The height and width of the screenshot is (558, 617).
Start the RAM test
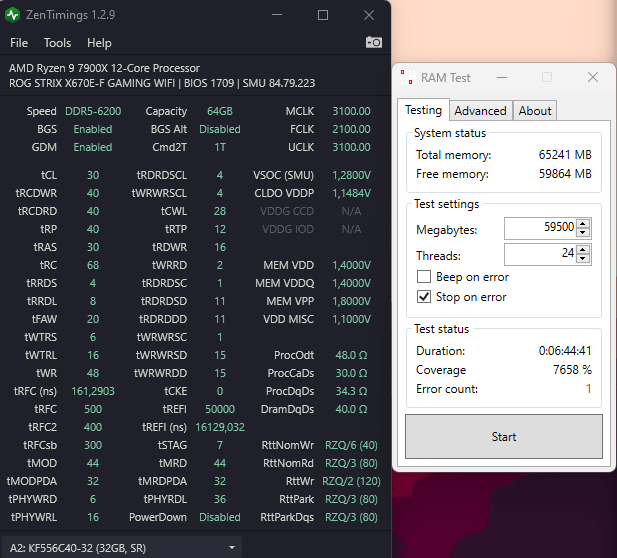504,436
